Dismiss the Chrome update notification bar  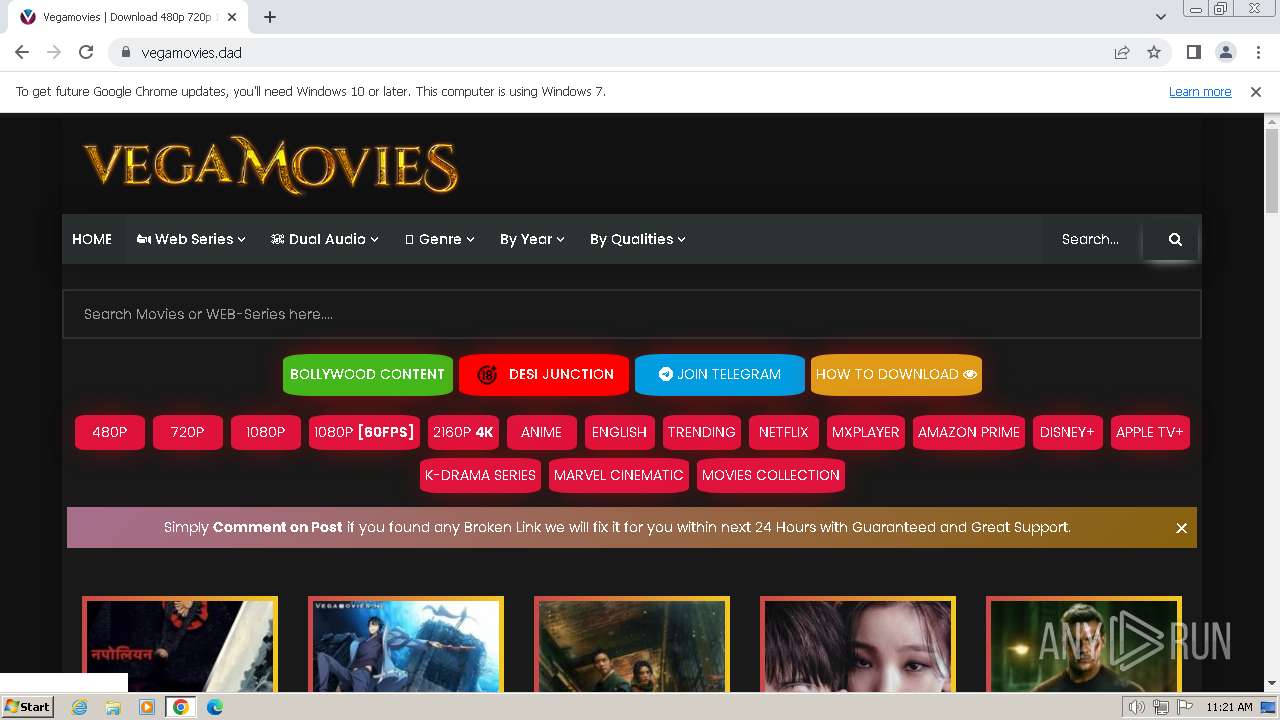point(1256,91)
